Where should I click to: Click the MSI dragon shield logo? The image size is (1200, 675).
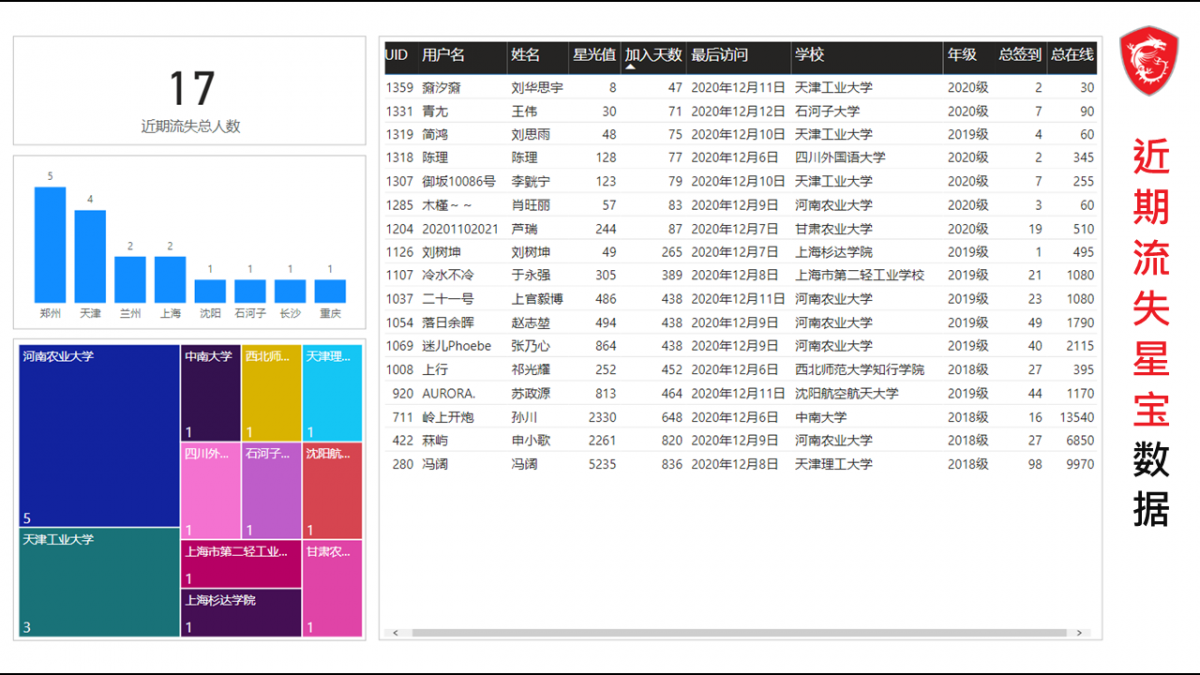click(x=1149, y=62)
